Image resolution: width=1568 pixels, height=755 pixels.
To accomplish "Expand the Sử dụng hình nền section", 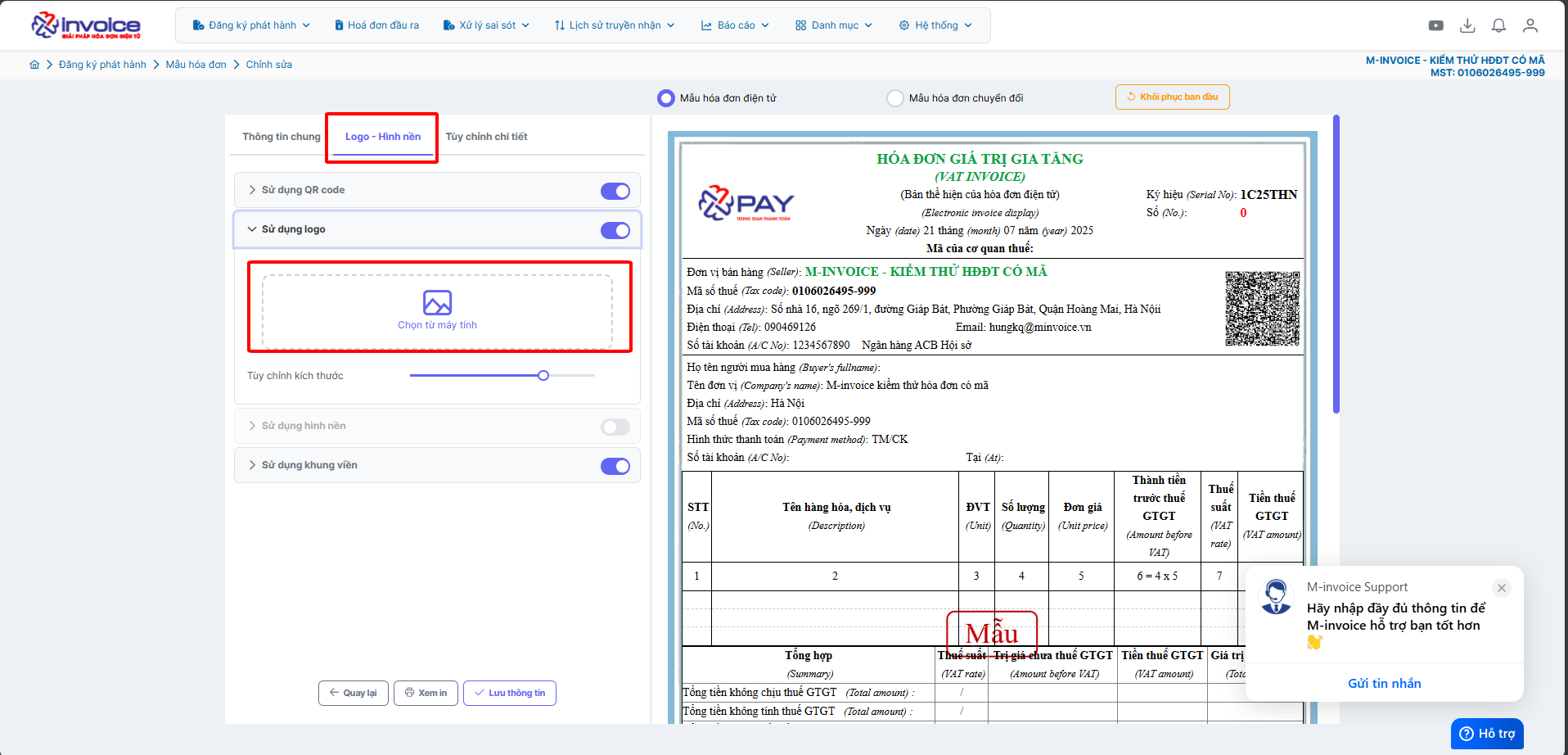I will [x=252, y=426].
